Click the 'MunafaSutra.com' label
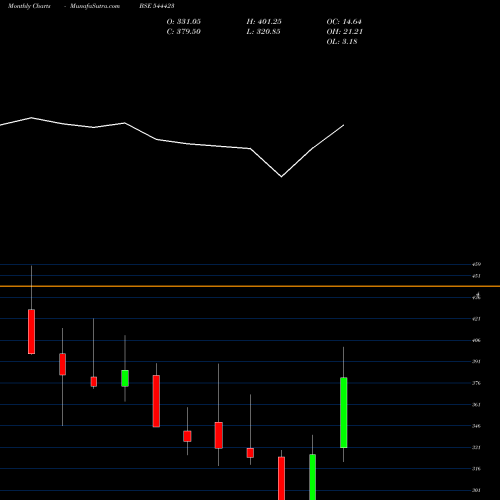Screen dimensions: 500x500 pos(95,6)
